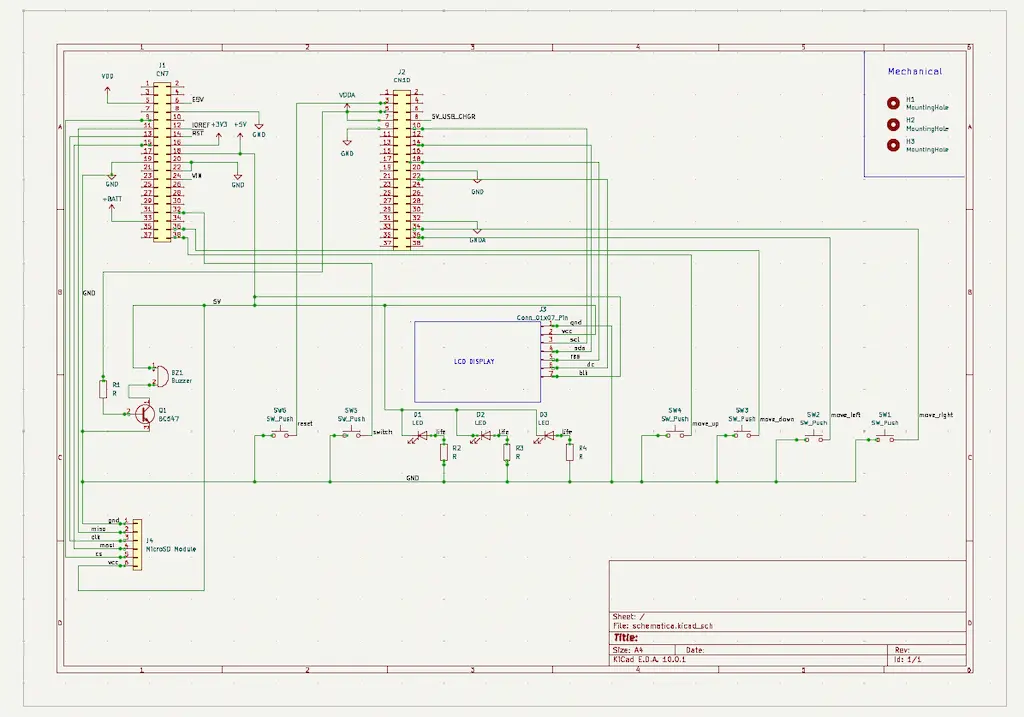Image resolution: width=1024 pixels, height=717 pixels.
Task: Click the Mechanical section heading
Action: click(x=914, y=71)
